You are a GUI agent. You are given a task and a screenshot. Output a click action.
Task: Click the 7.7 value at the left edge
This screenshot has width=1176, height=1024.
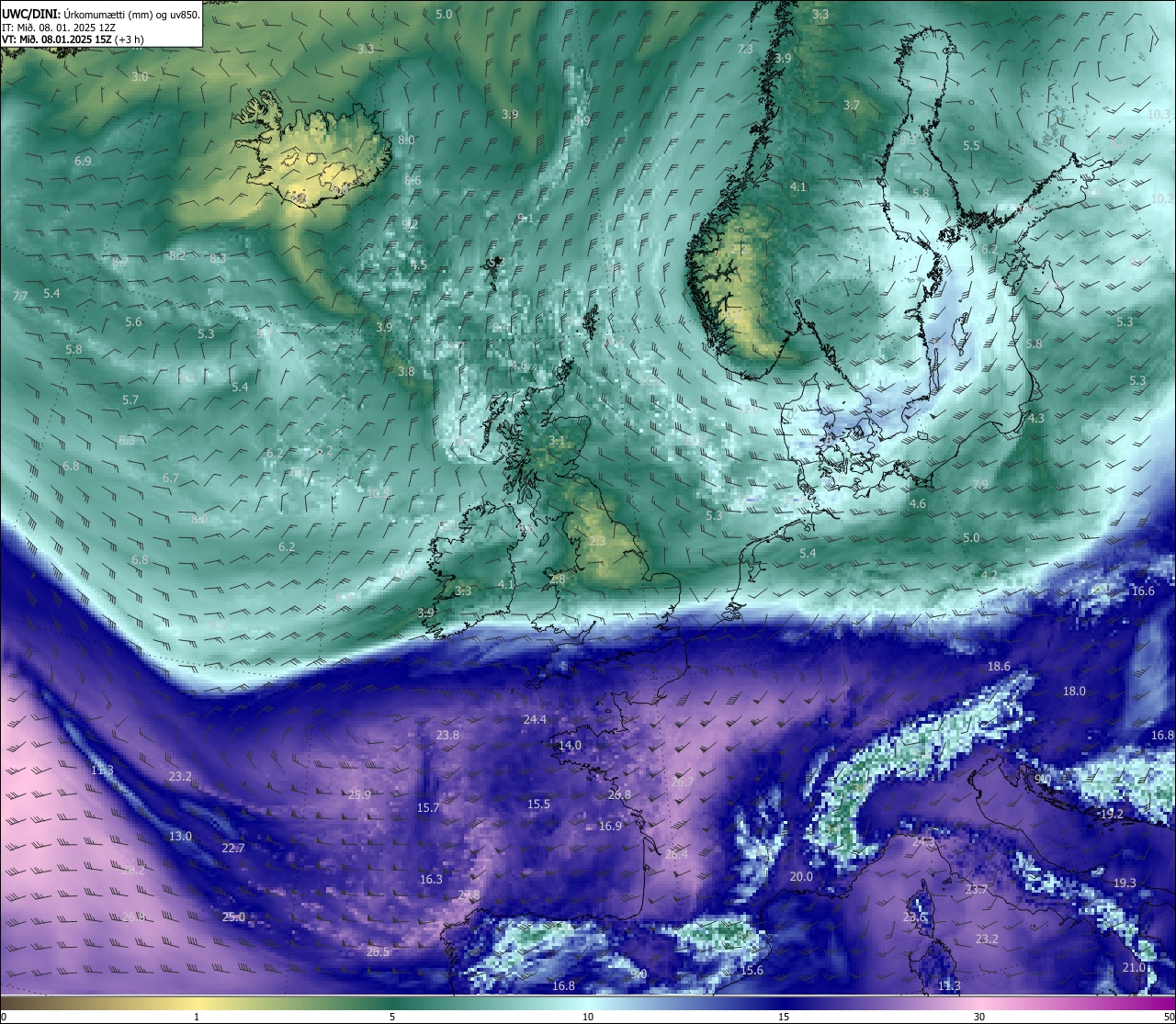(20, 297)
